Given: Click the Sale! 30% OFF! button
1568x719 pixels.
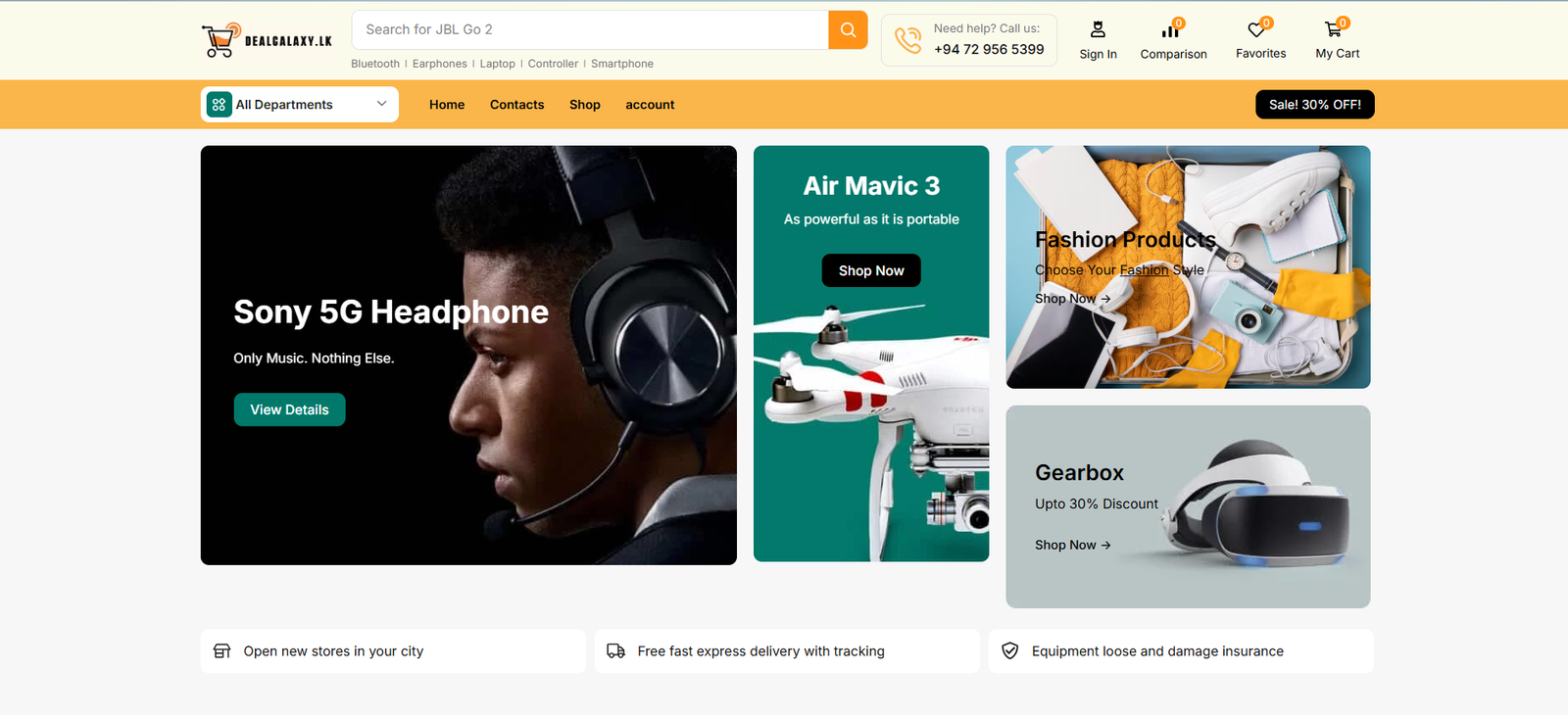Looking at the screenshot, I should point(1314,105).
